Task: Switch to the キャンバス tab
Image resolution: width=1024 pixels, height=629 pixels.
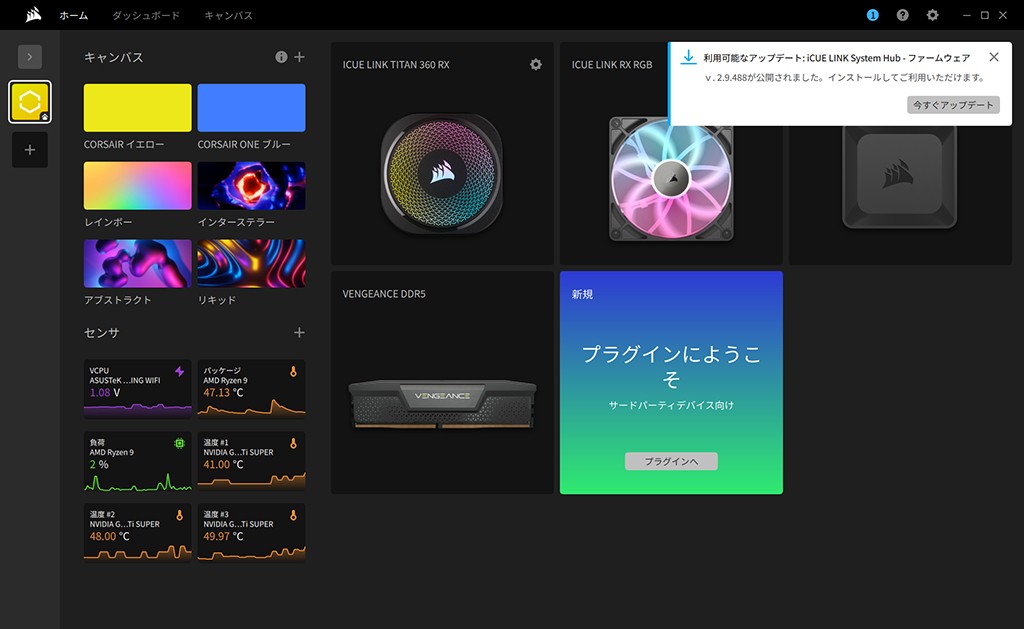Action: coord(228,16)
